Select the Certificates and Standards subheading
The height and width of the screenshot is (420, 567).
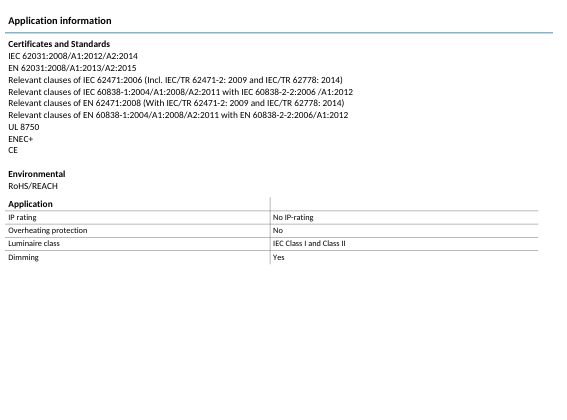click(59, 44)
